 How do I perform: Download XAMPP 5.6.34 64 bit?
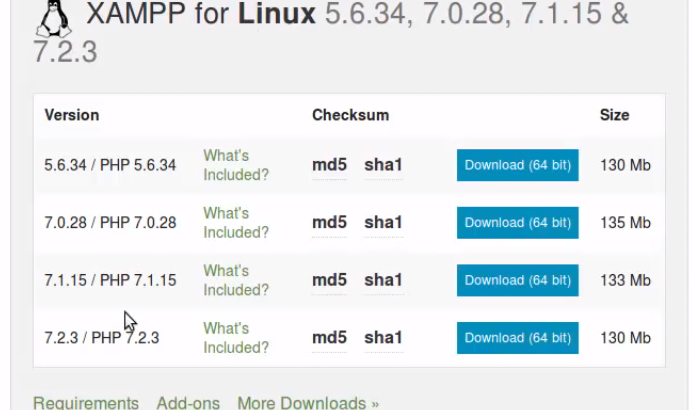(517, 165)
